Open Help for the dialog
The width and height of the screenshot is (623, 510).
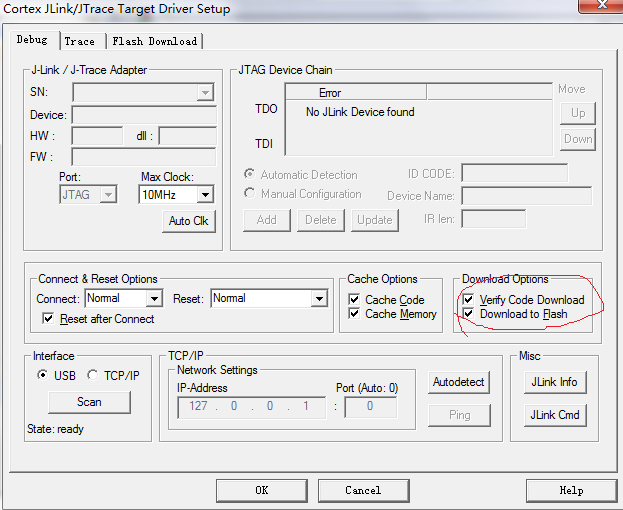571,491
